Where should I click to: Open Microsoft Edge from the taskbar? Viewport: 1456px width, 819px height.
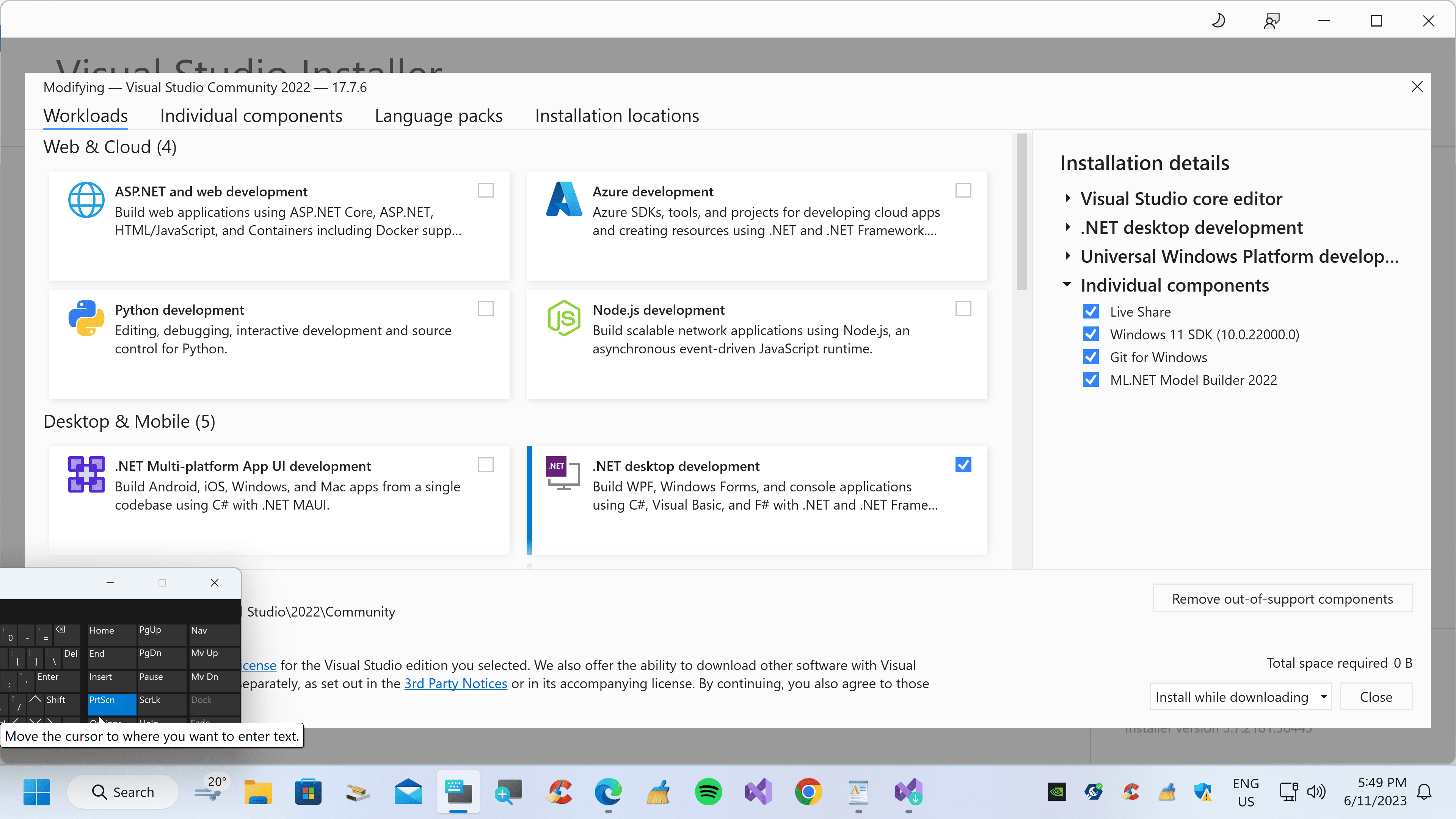pos(608,792)
